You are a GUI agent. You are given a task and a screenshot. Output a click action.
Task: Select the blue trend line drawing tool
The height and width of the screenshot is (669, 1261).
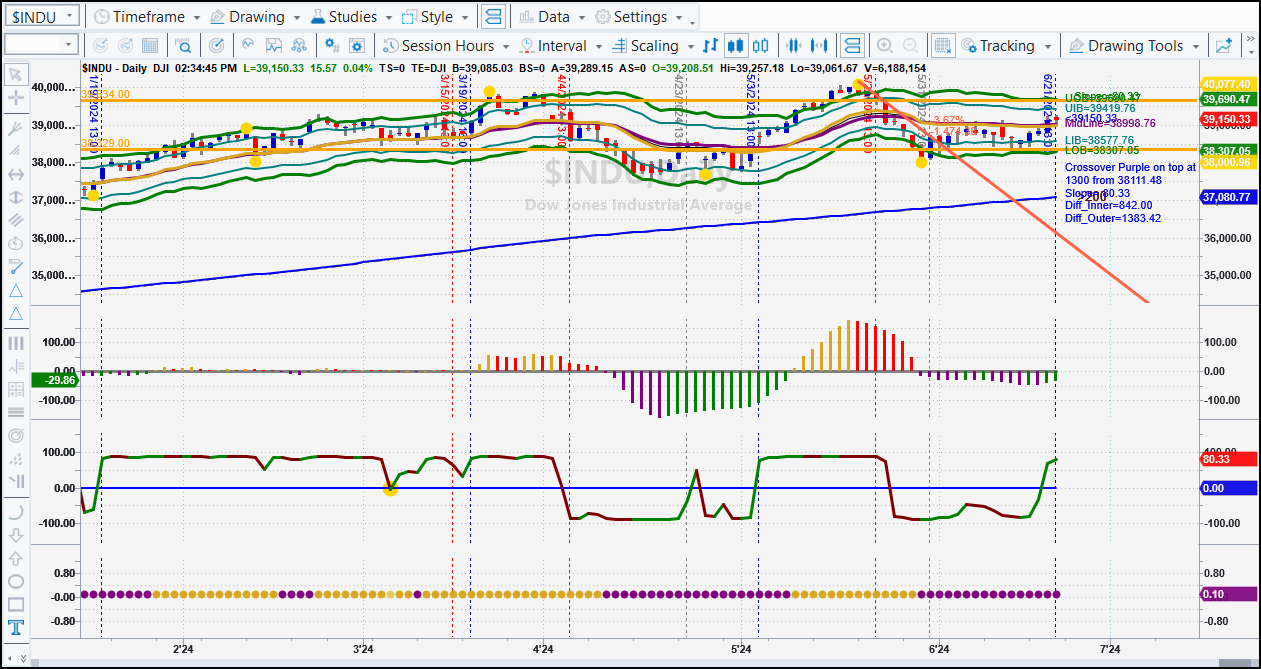(x=16, y=266)
